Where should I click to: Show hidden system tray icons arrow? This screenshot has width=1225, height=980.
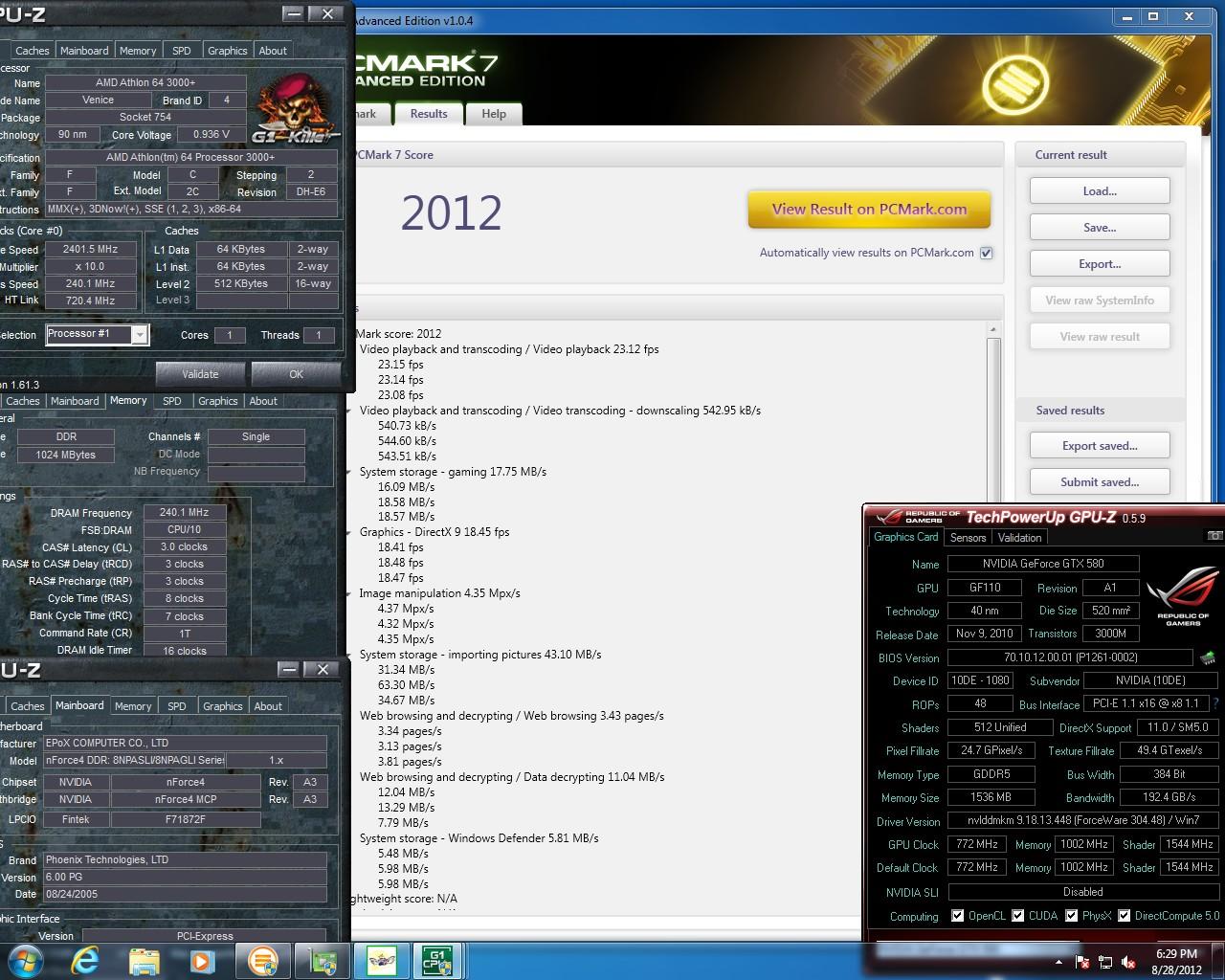1058,962
